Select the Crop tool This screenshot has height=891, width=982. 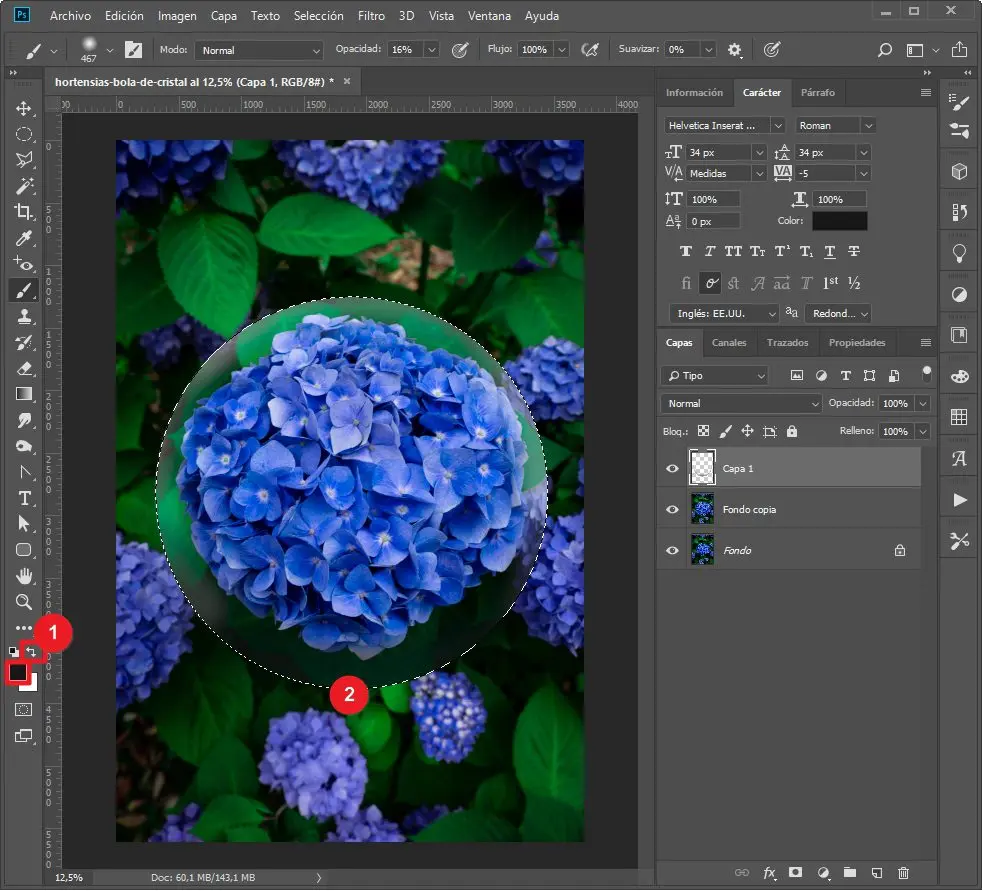(x=24, y=211)
